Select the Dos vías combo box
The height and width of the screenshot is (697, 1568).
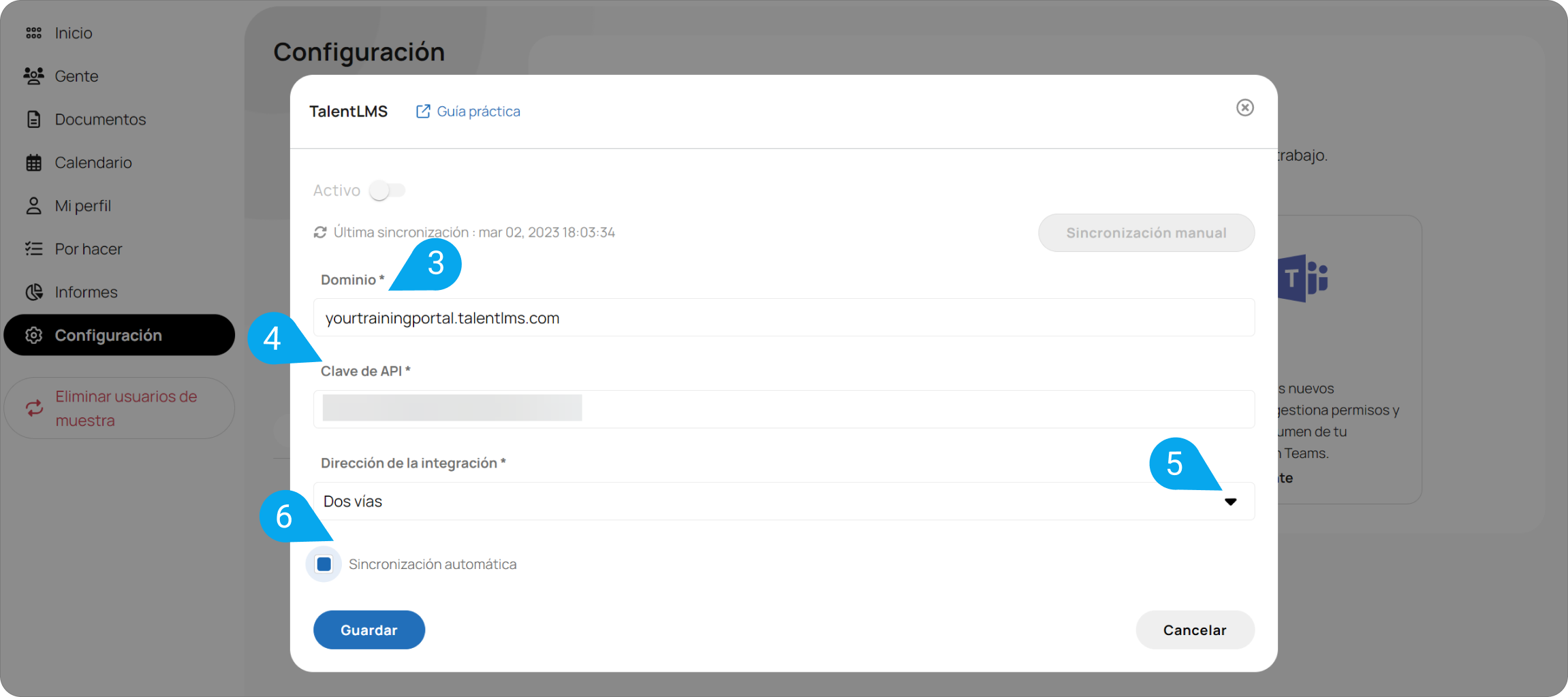[x=784, y=501]
